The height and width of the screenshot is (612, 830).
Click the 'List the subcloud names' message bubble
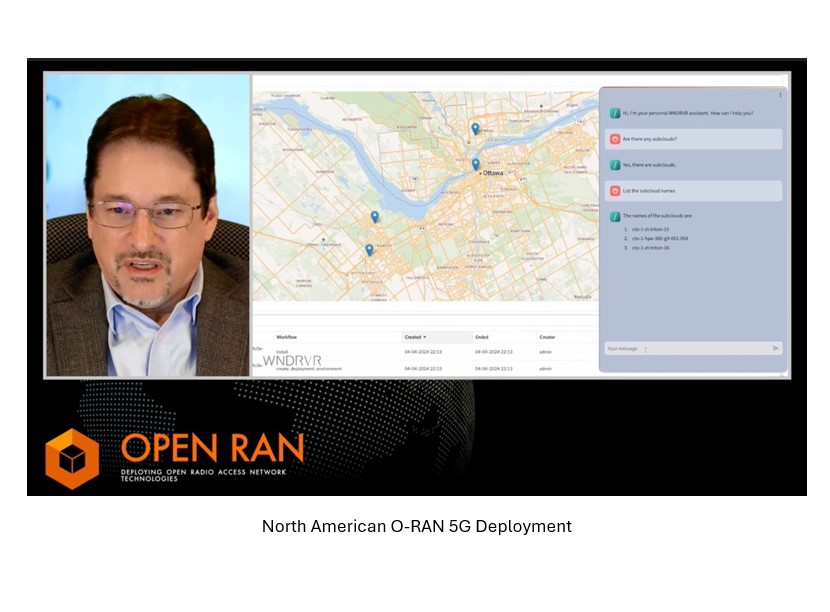[x=693, y=191]
